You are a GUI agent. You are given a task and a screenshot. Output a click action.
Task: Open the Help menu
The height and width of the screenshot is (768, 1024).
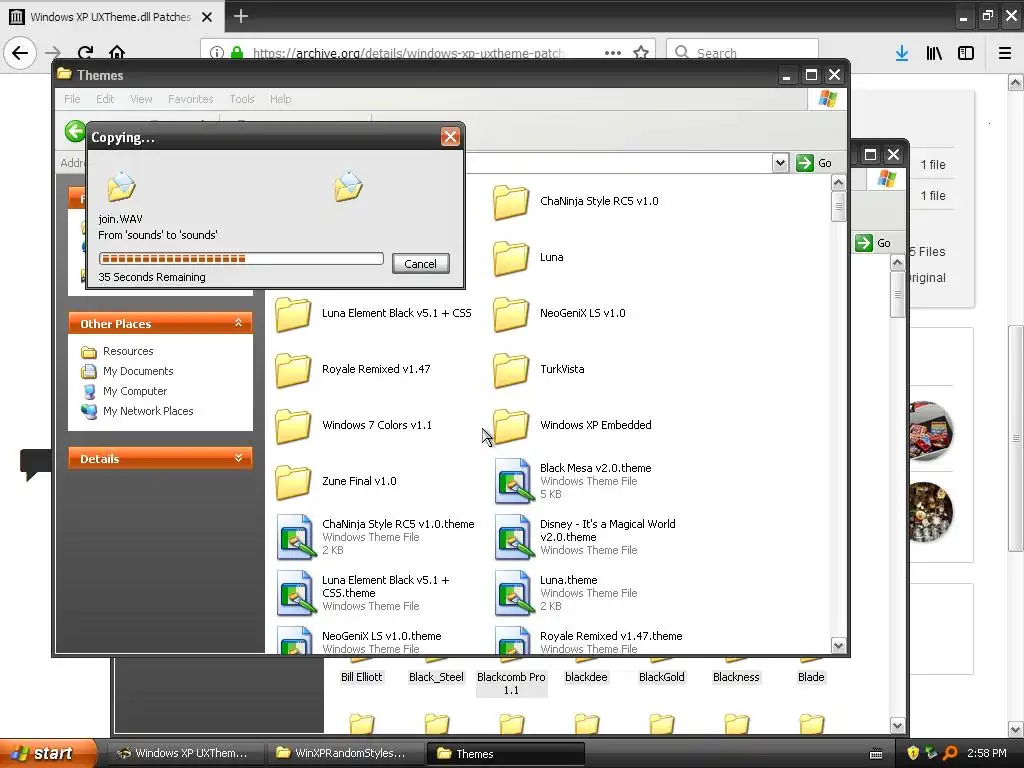281,99
